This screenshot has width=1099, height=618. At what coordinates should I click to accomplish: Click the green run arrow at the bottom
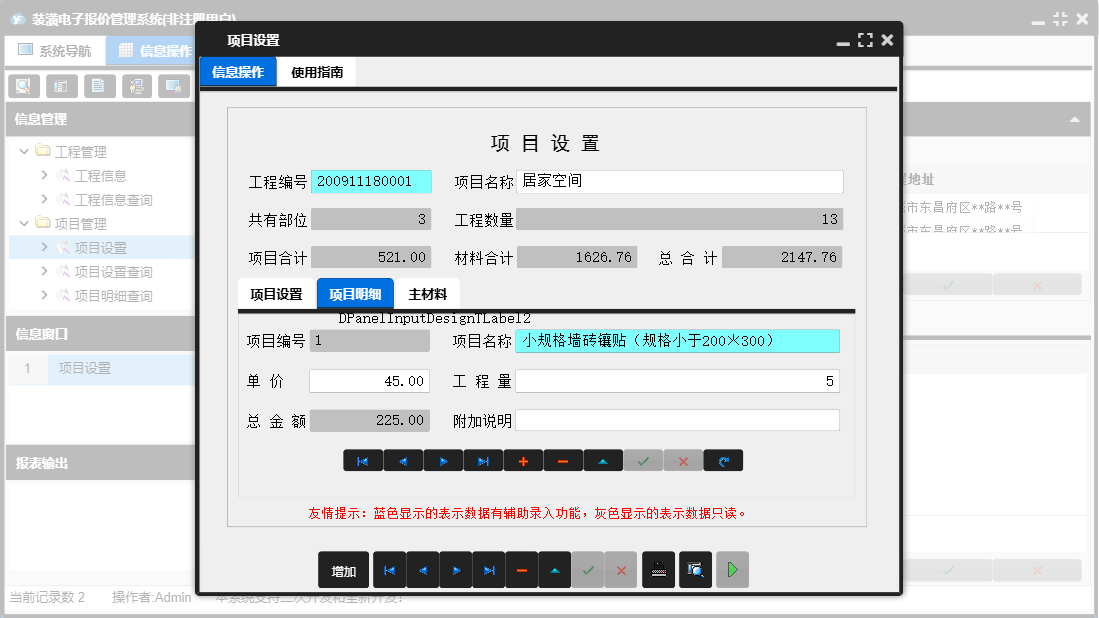(733, 569)
